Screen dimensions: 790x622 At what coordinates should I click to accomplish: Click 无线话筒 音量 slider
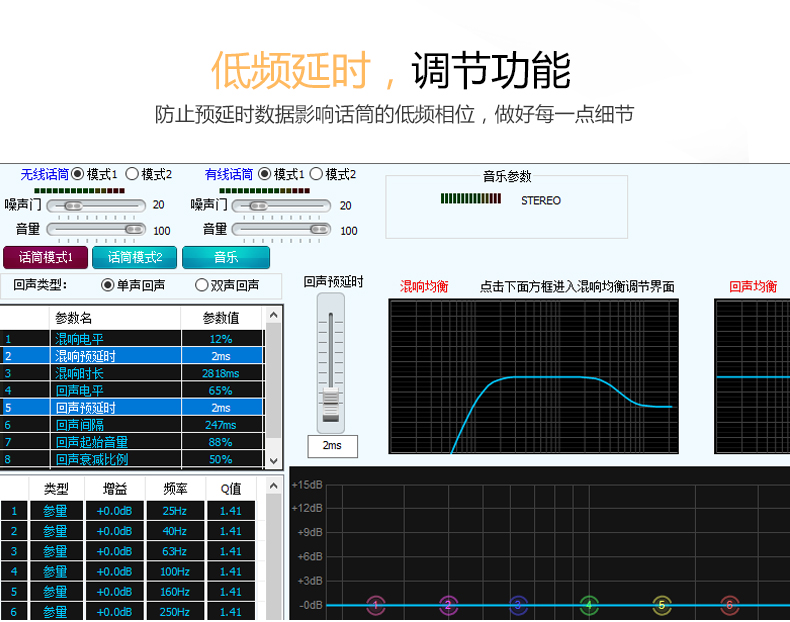pyautogui.click(x=96, y=230)
